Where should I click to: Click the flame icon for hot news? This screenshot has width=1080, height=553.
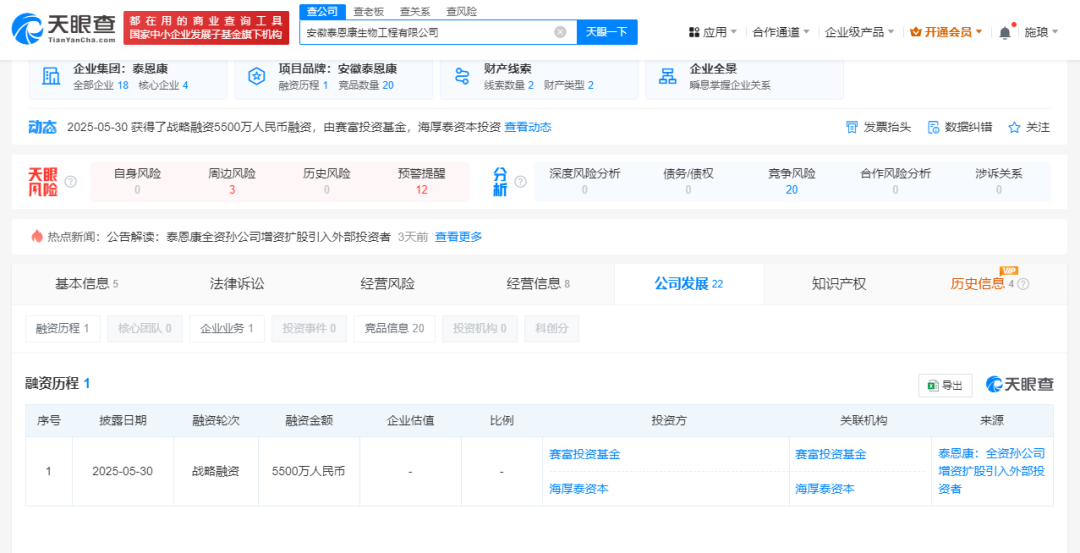click(37, 236)
